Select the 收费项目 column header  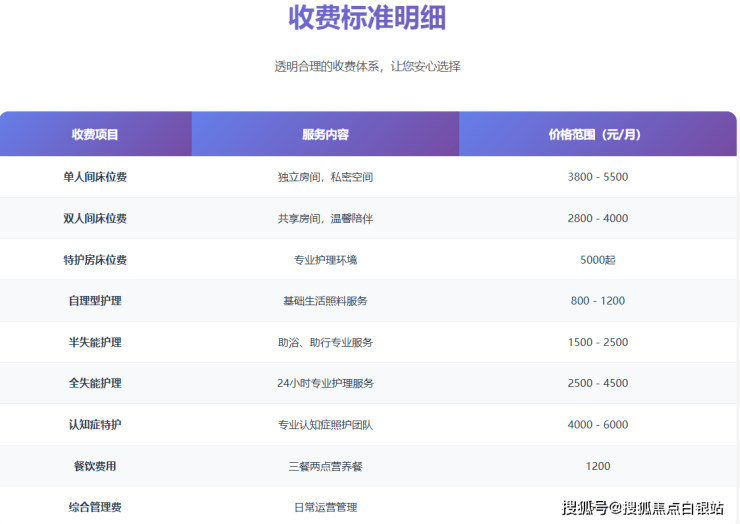[x=95, y=134]
